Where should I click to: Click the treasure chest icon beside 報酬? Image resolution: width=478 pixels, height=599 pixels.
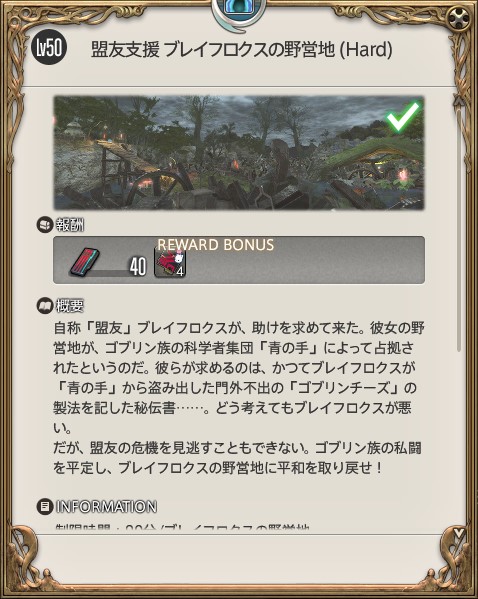(x=45, y=225)
